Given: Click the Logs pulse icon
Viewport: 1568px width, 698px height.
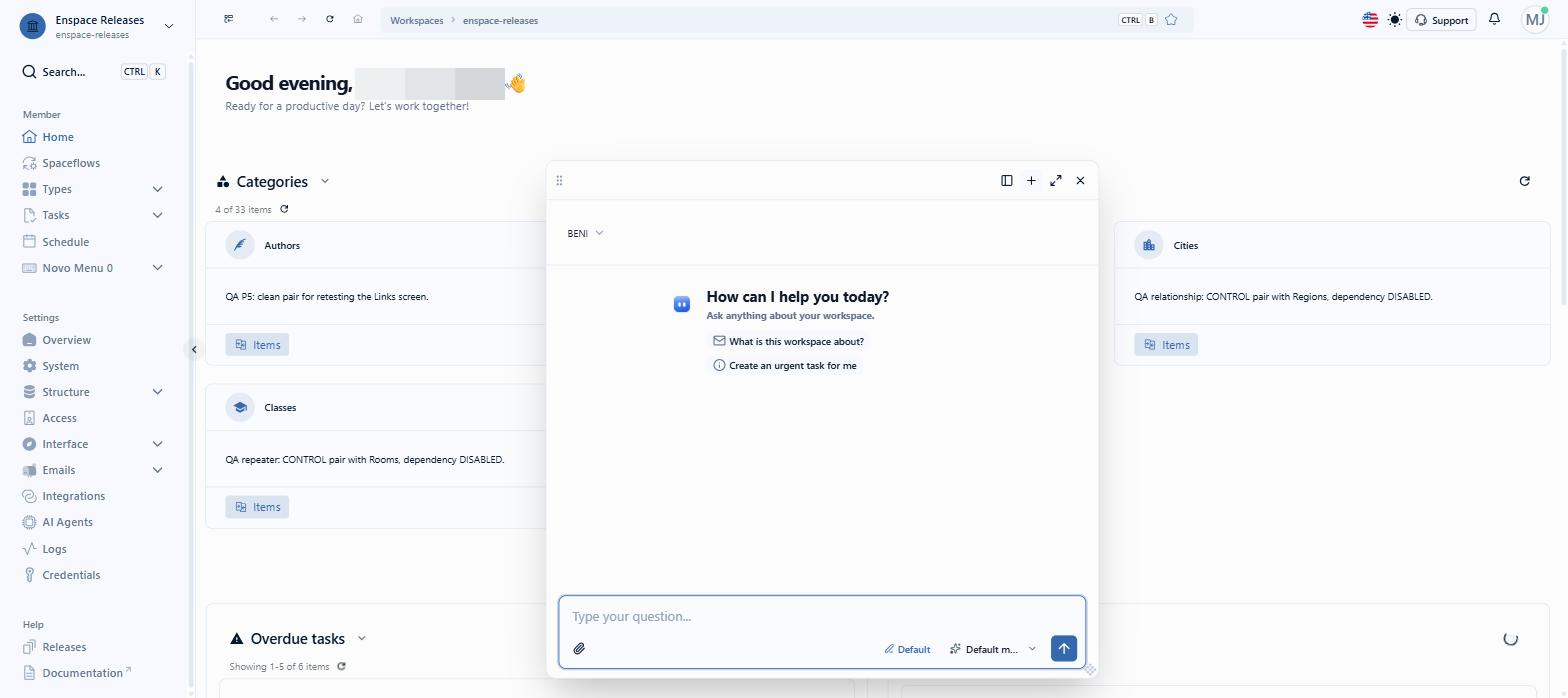Looking at the screenshot, I should 30,549.
